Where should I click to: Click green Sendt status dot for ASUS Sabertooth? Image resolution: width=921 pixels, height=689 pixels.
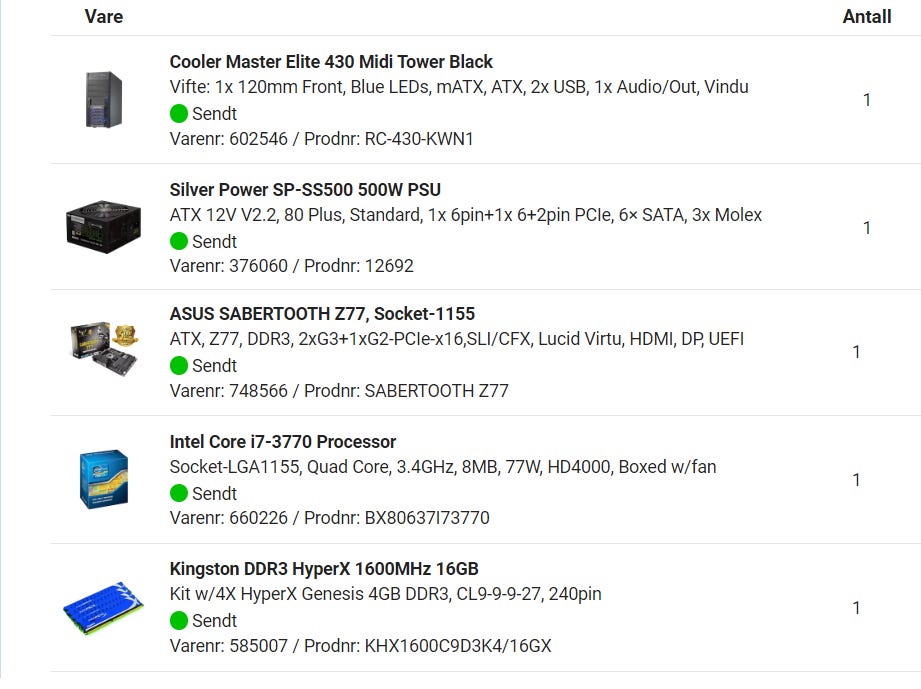point(179,365)
